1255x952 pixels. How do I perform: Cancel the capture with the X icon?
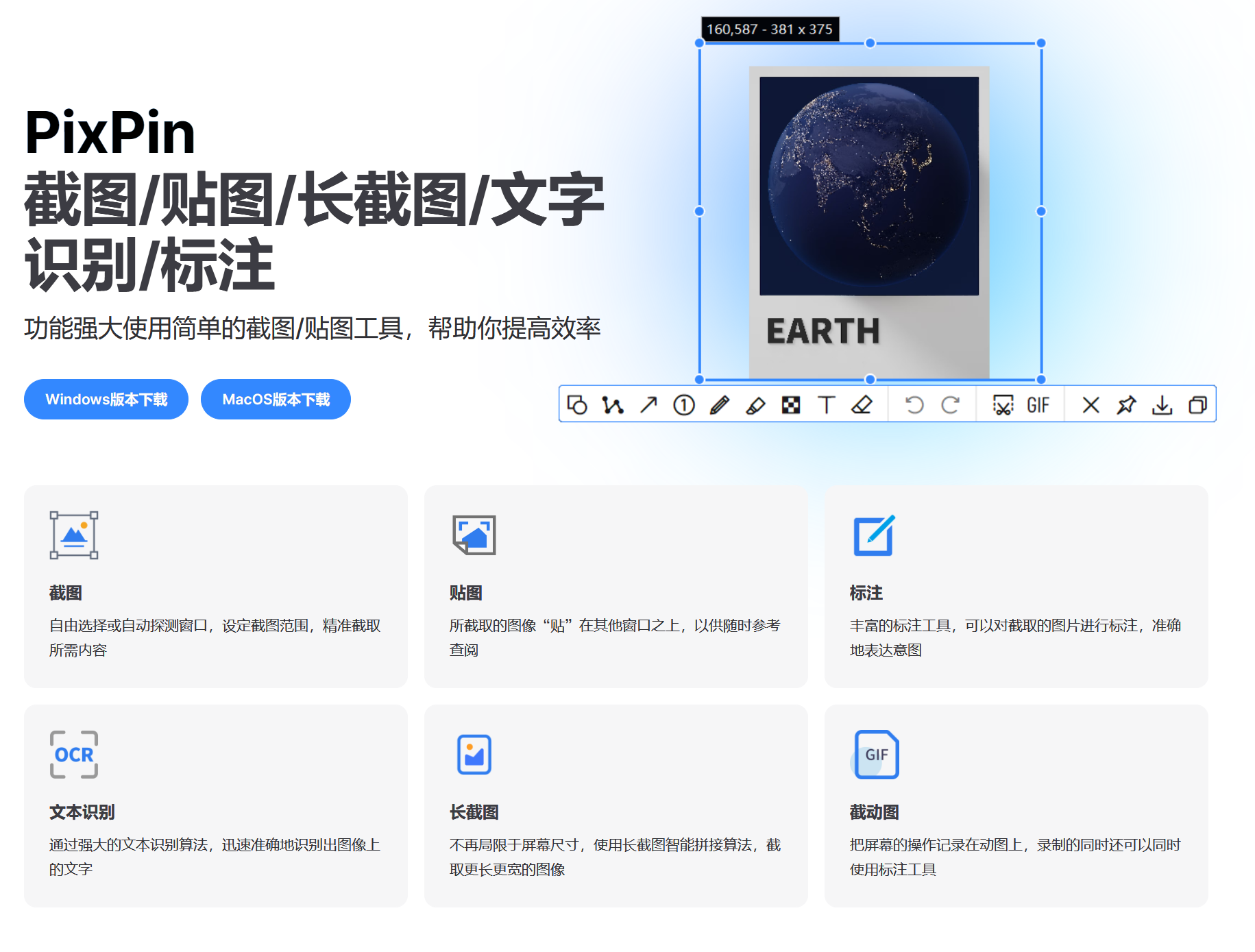pyautogui.click(x=1091, y=405)
